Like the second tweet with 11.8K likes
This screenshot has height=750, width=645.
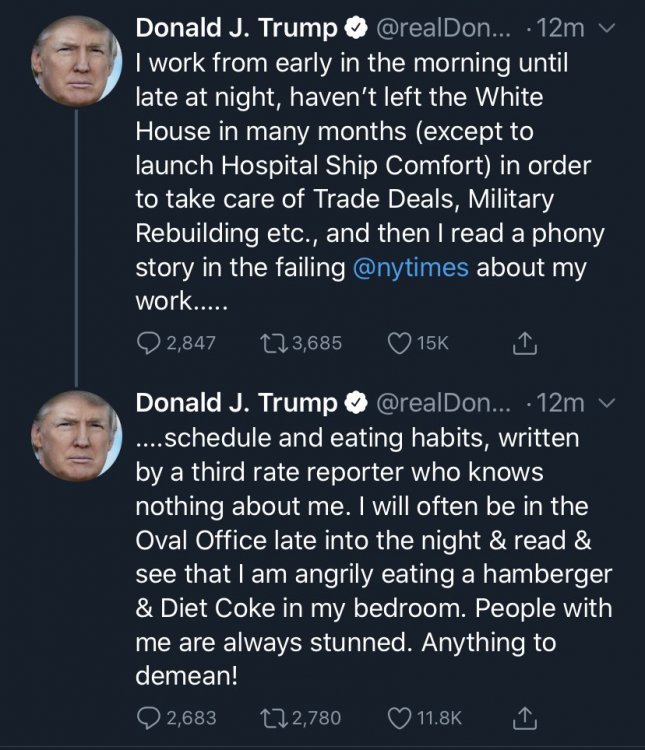[399, 717]
